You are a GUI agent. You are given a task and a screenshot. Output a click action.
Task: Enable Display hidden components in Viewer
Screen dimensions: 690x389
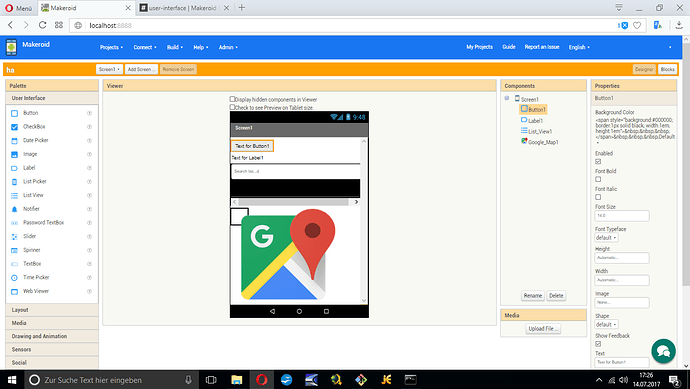[x=232, y=99]
